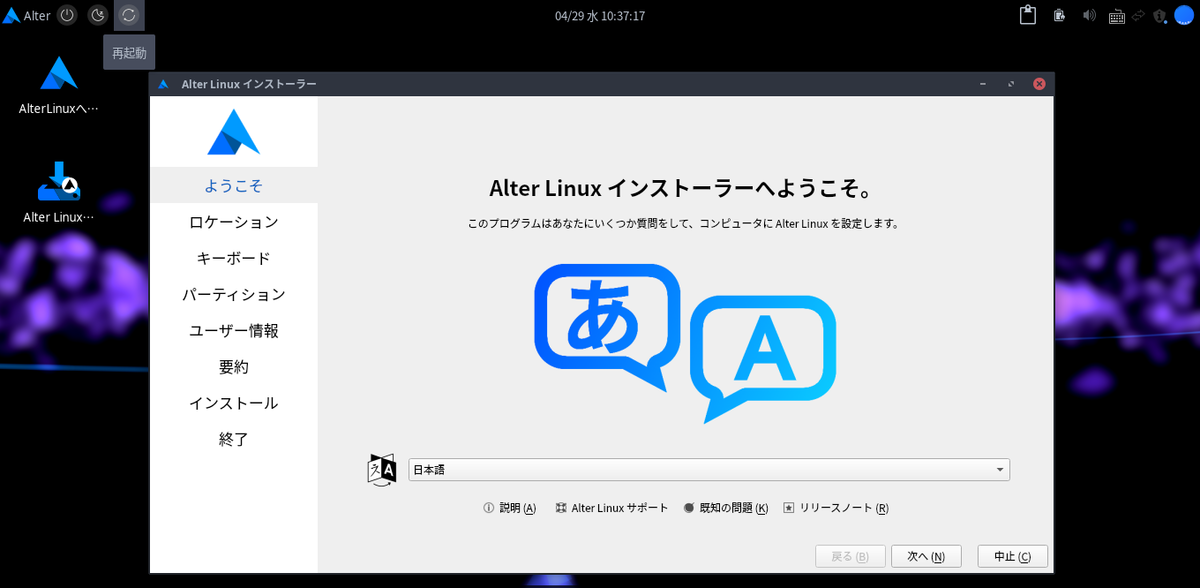Click the restart (再起動) icon in panel

point(129,15)
